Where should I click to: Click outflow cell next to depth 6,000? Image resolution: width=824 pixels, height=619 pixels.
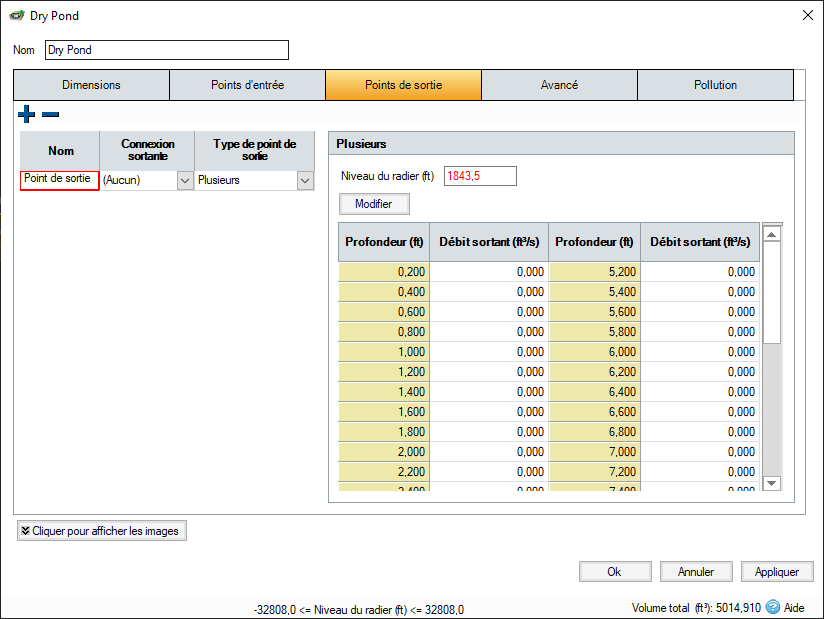pyautogui.click(x=700, y=352)
